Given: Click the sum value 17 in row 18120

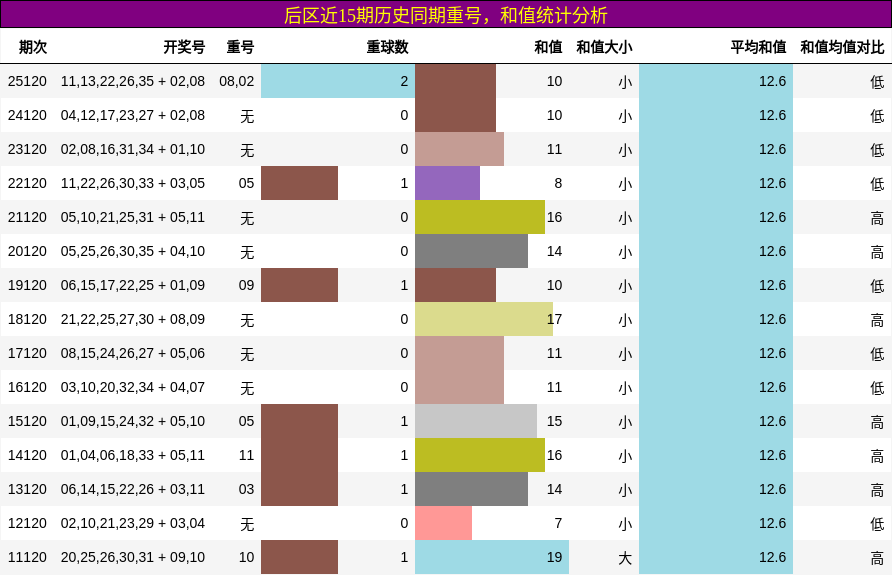Looking at the screenshot, I should click(555, 319).
